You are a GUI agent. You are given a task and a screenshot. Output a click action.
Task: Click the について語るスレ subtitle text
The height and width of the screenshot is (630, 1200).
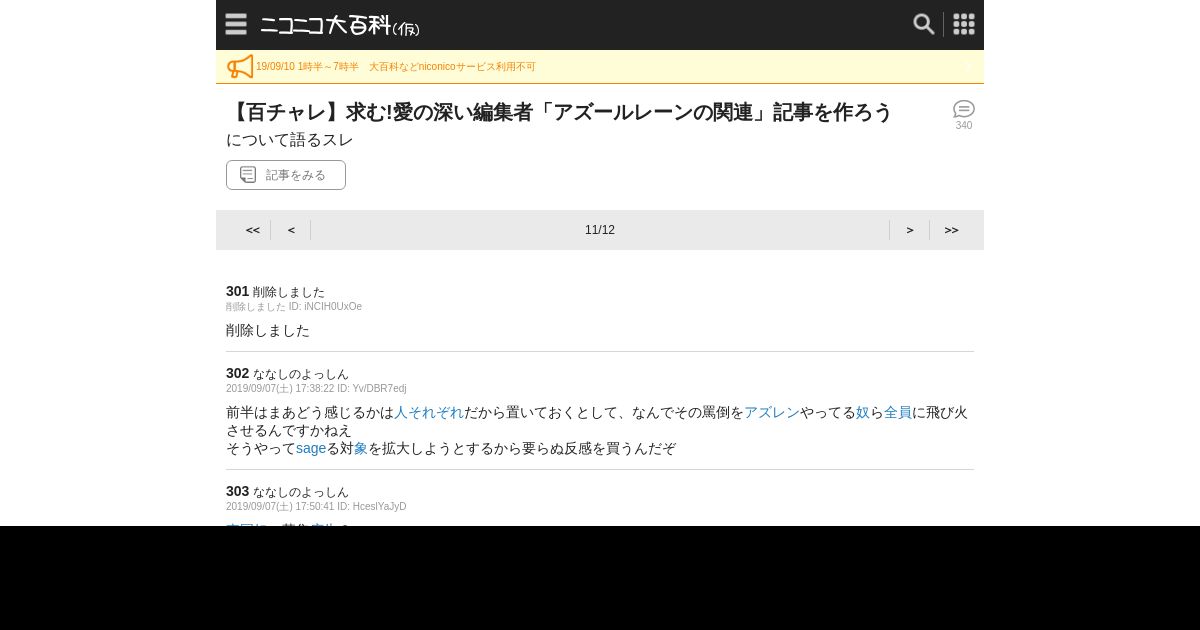pyautogui.click(x=290, y=140)
